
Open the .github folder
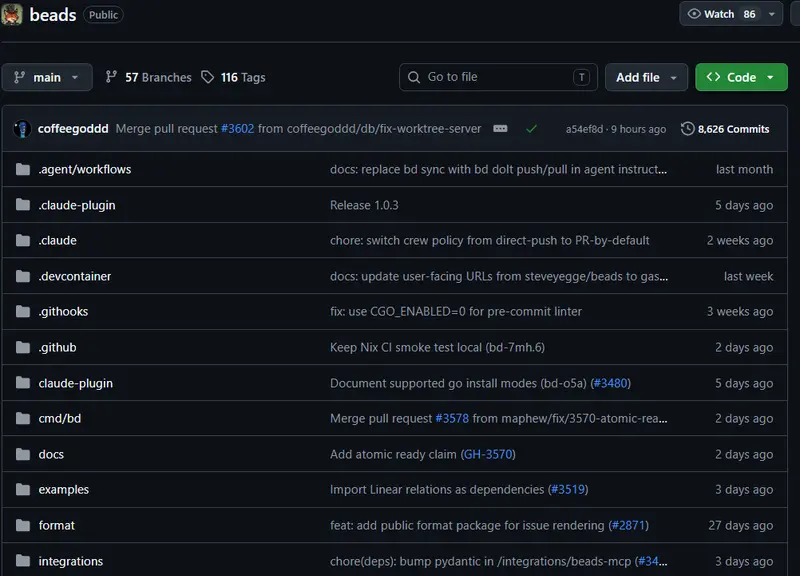58,347
